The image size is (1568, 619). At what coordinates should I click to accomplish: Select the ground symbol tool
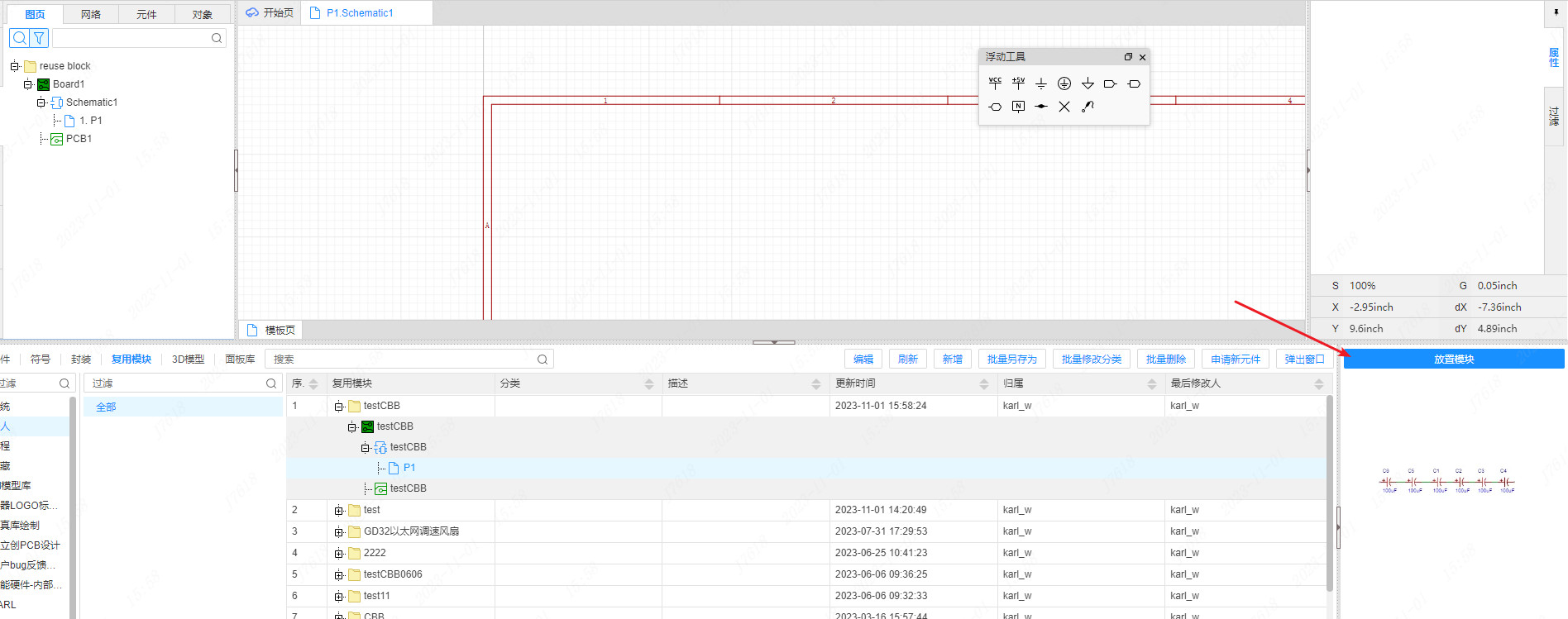[x=1041, y=83]
